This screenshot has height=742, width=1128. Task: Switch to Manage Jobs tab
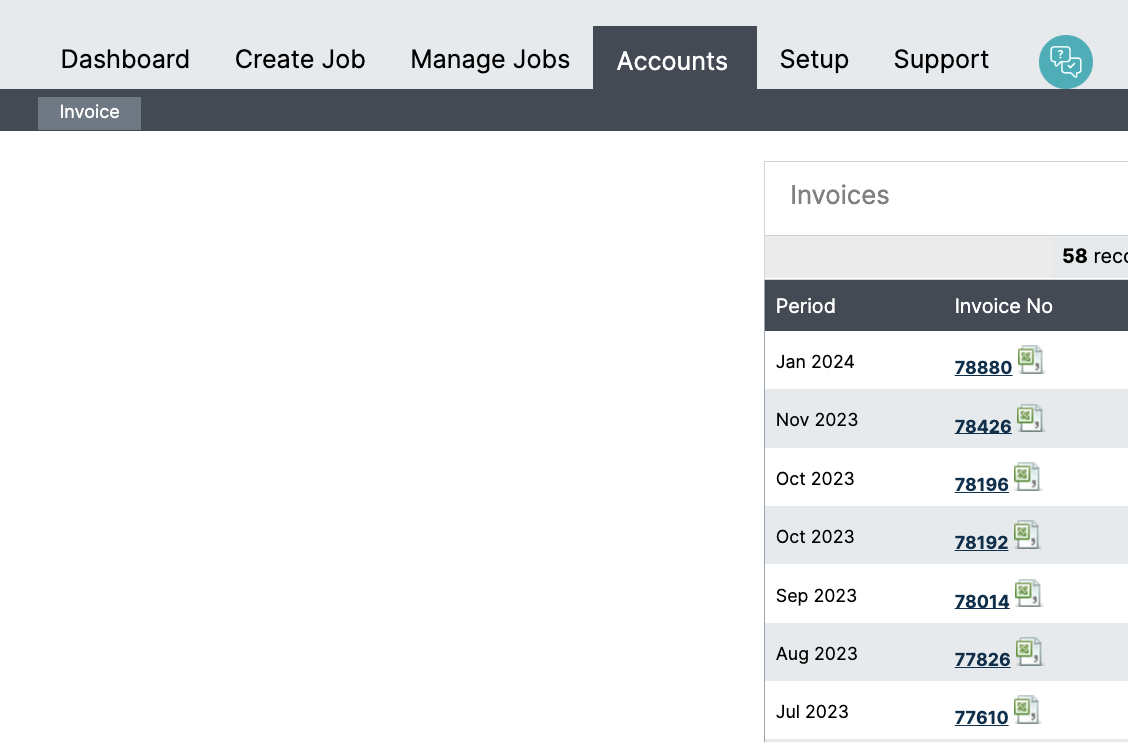pos(490,59)
